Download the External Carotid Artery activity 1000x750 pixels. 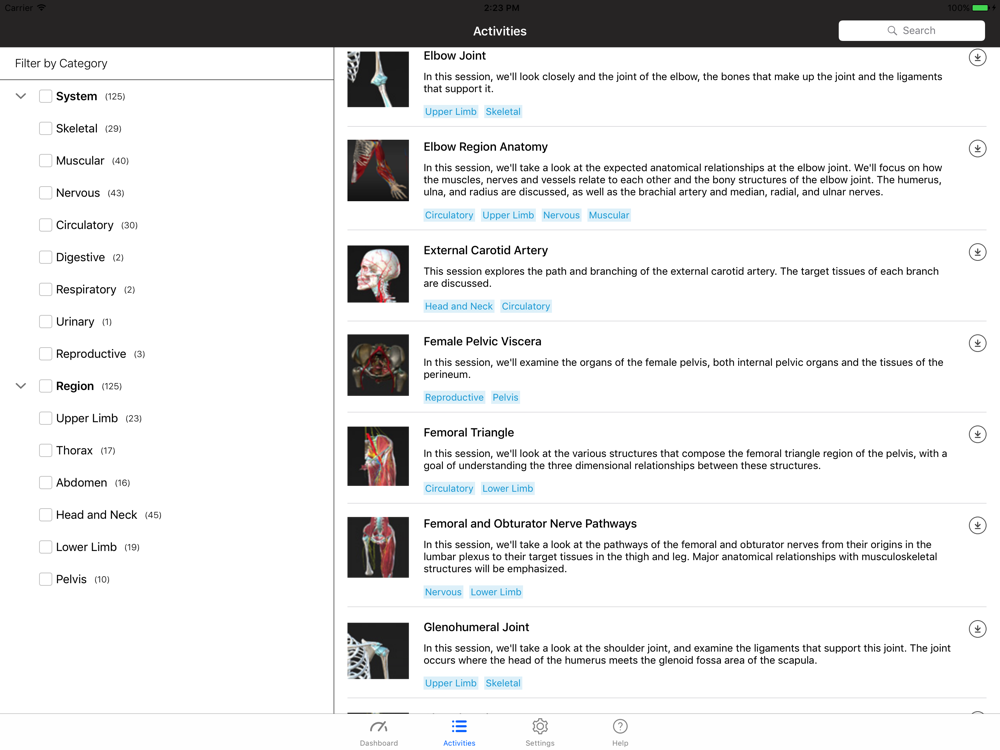tap(977, 252)
